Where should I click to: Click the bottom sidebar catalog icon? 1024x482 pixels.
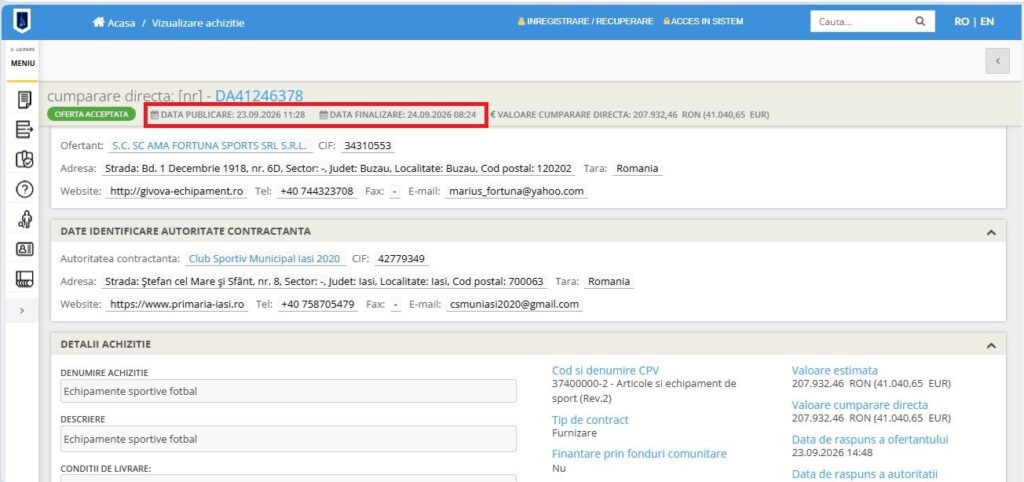click(x=24, y=279)
